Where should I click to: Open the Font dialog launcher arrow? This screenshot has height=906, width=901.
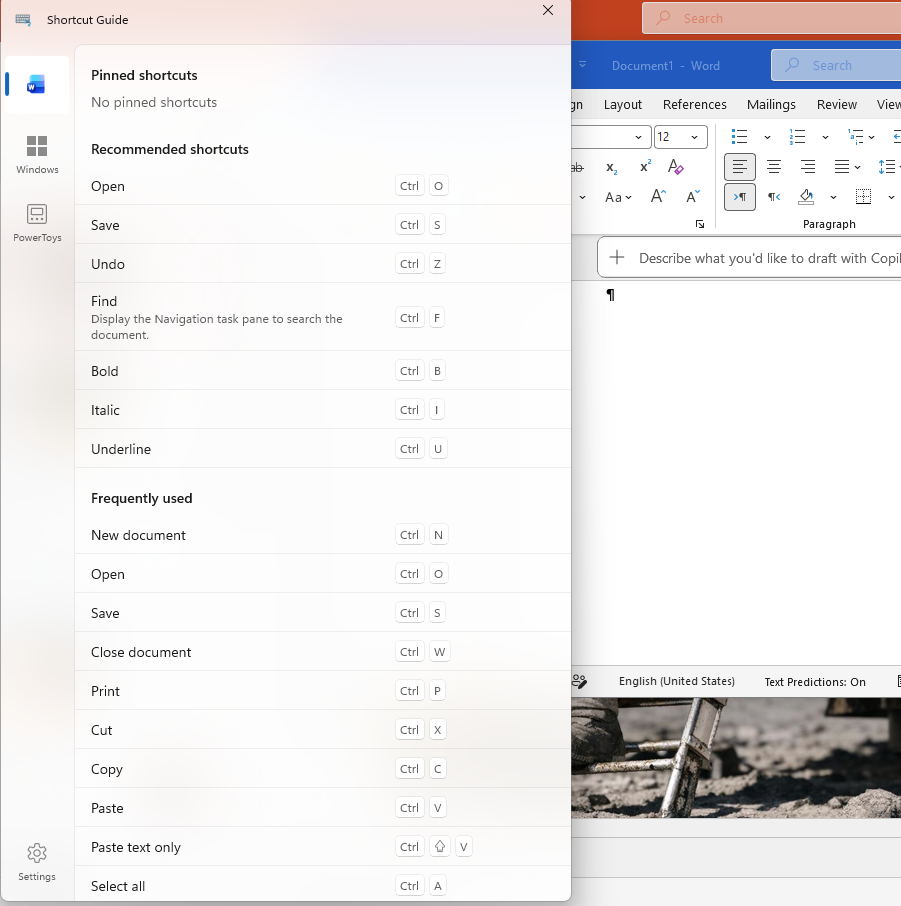(700, 224)
